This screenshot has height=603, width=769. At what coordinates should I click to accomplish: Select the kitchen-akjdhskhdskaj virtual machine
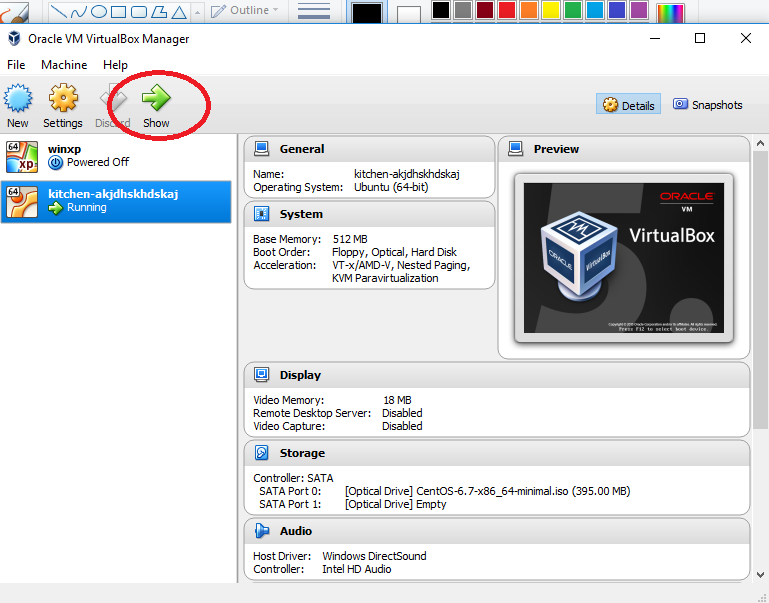(116, 201)
